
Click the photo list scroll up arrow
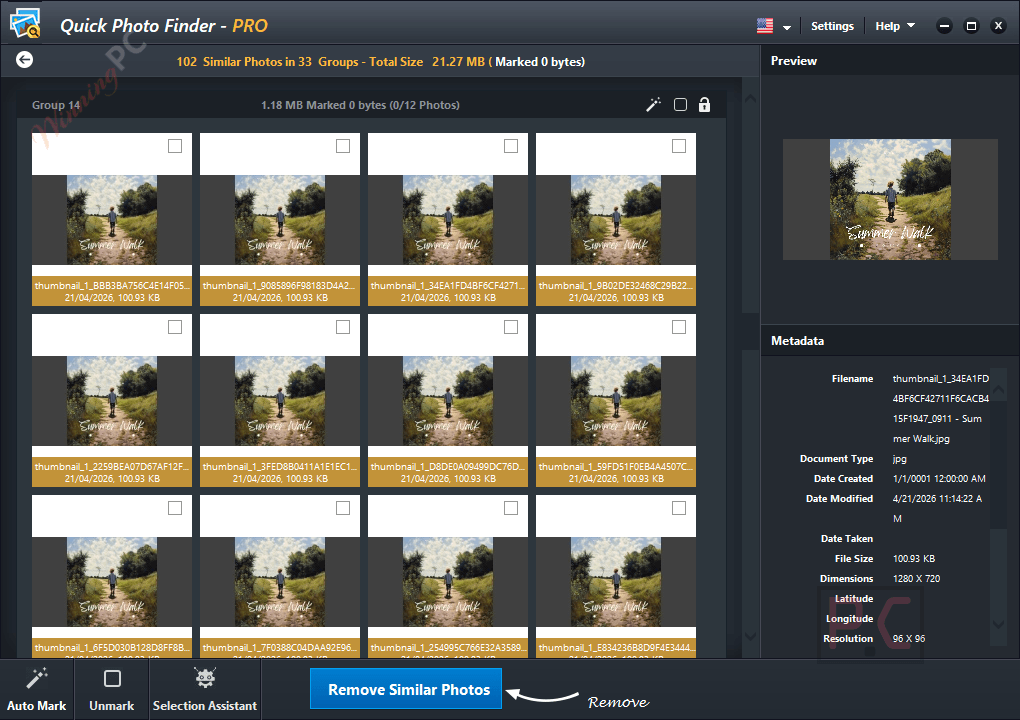pyautogui.click(x=750, y=99)
